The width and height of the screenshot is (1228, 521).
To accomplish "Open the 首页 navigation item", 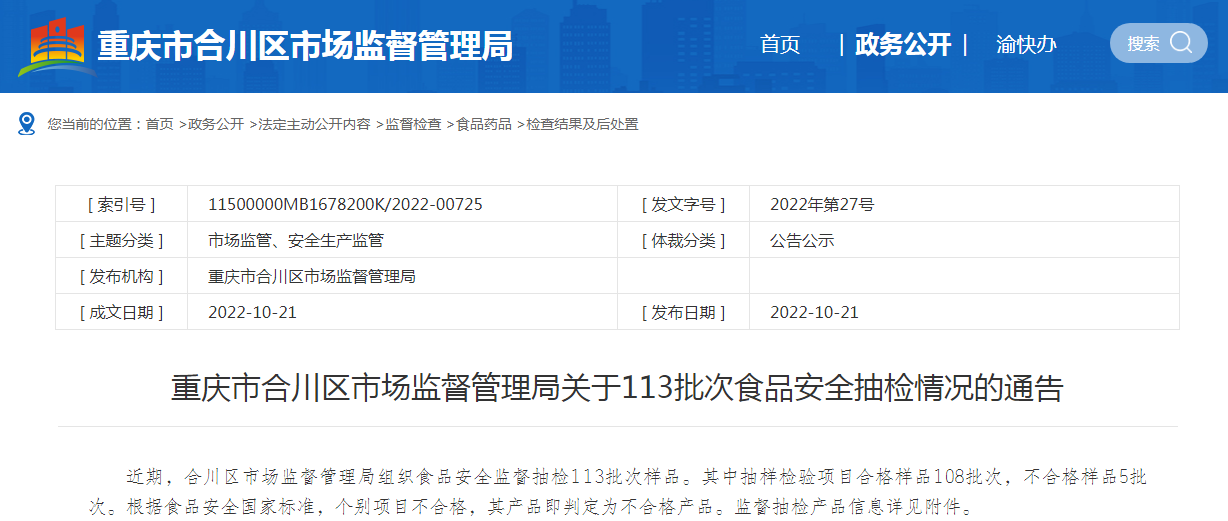I will click(780, 44).
